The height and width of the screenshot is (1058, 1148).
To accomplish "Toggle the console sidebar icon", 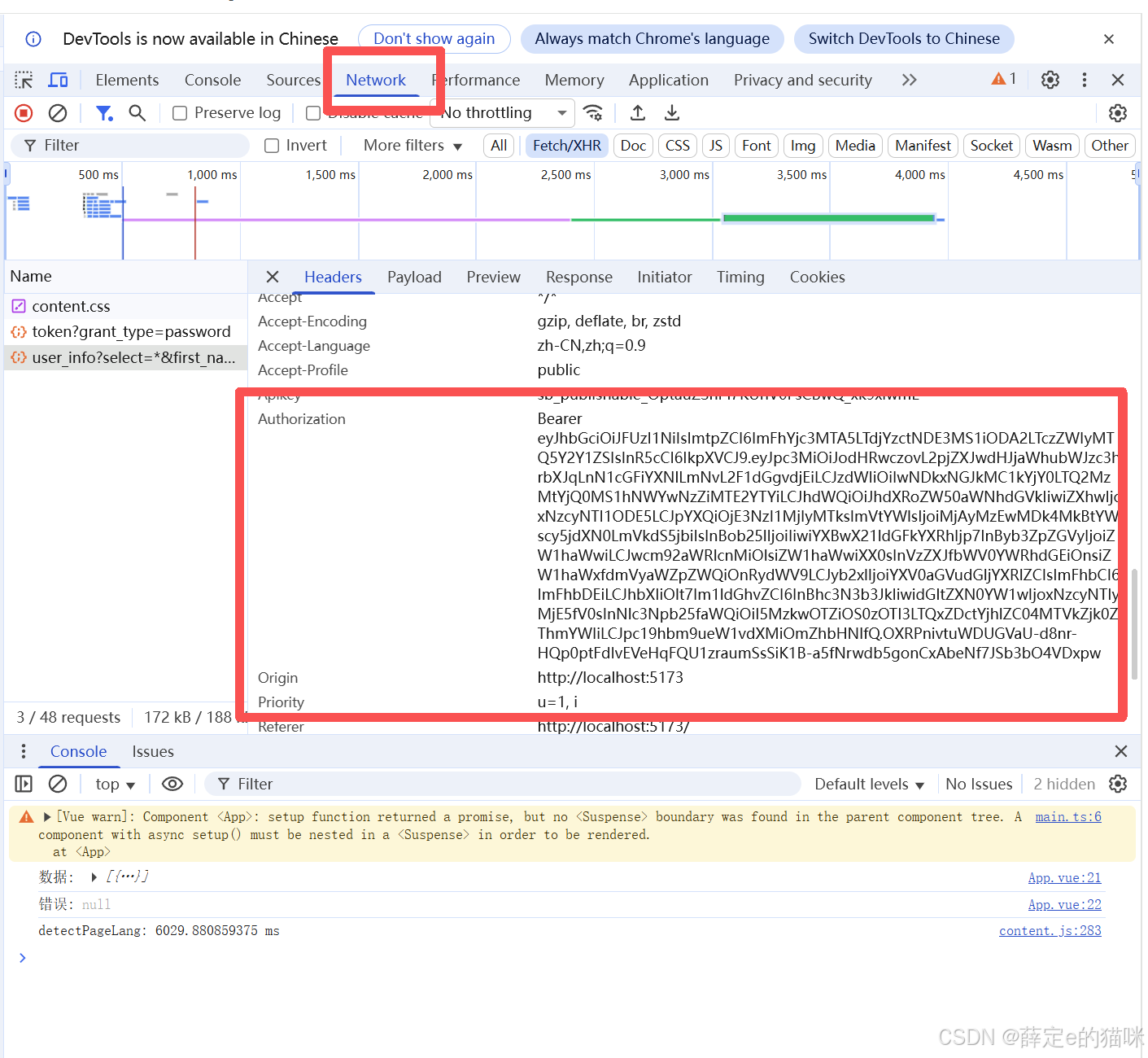I will [24, 784].
